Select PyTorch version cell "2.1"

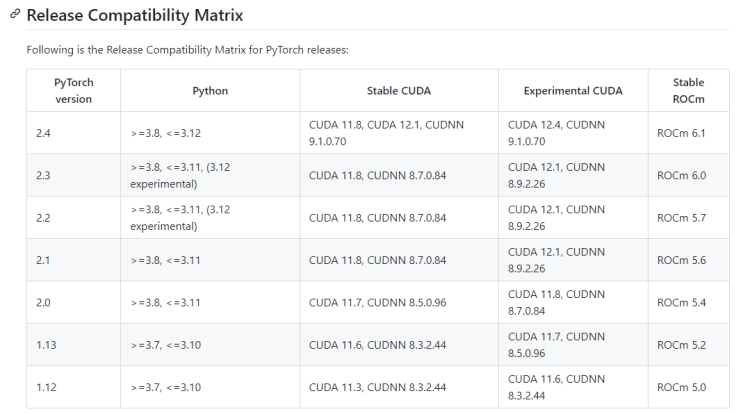coord(73,260)
